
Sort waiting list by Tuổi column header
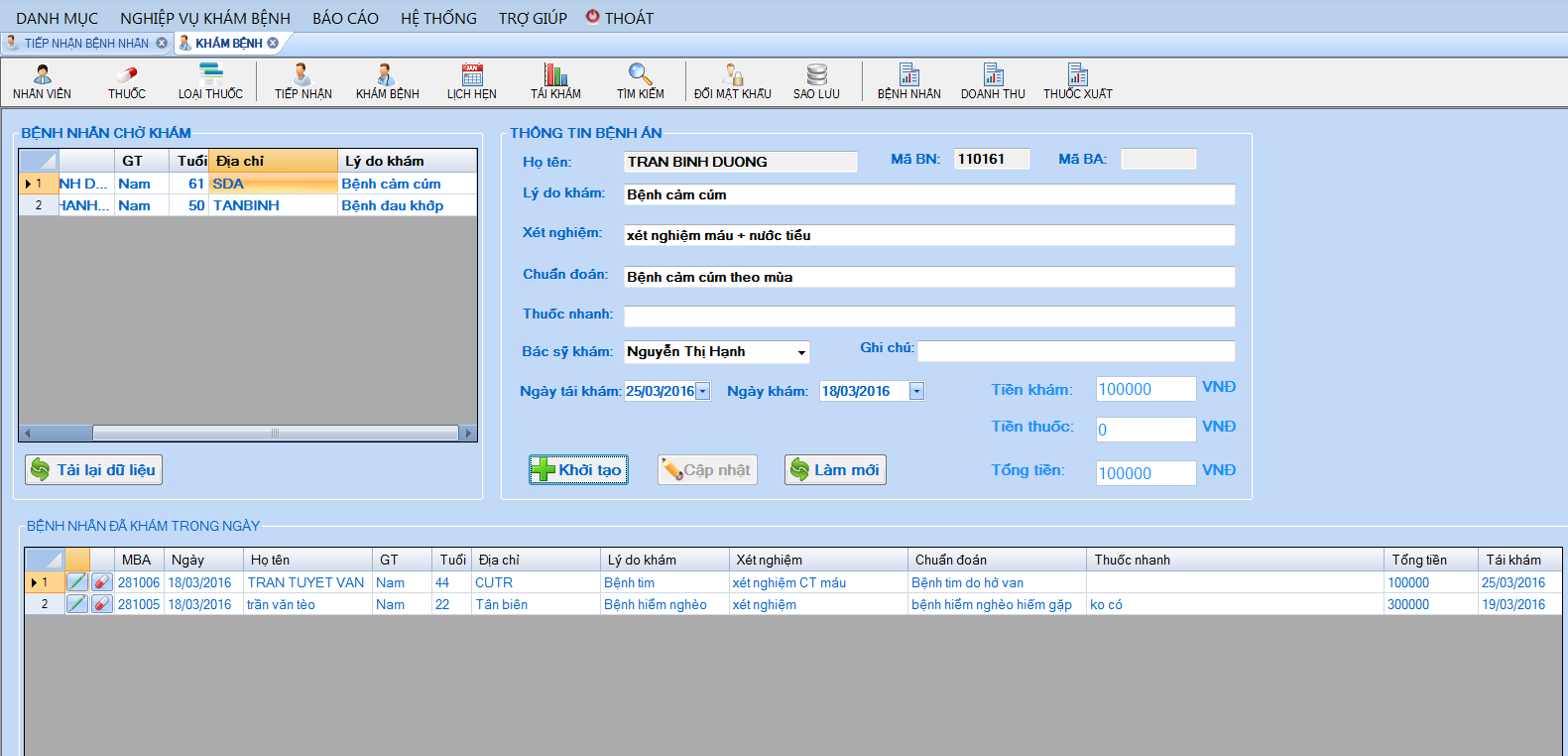coord(188,161)
